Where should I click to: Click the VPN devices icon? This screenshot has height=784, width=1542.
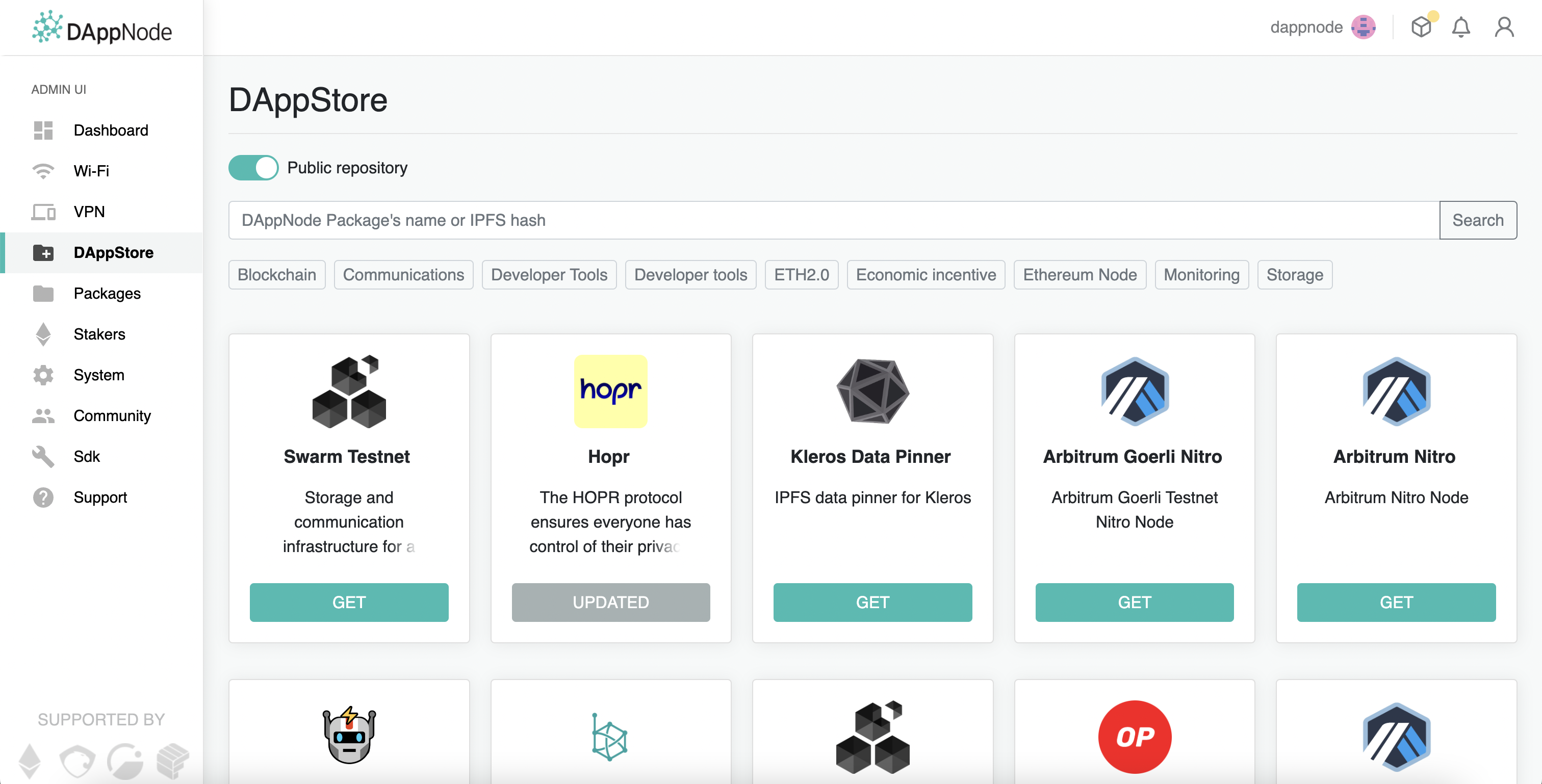click(x=43, y=212)
